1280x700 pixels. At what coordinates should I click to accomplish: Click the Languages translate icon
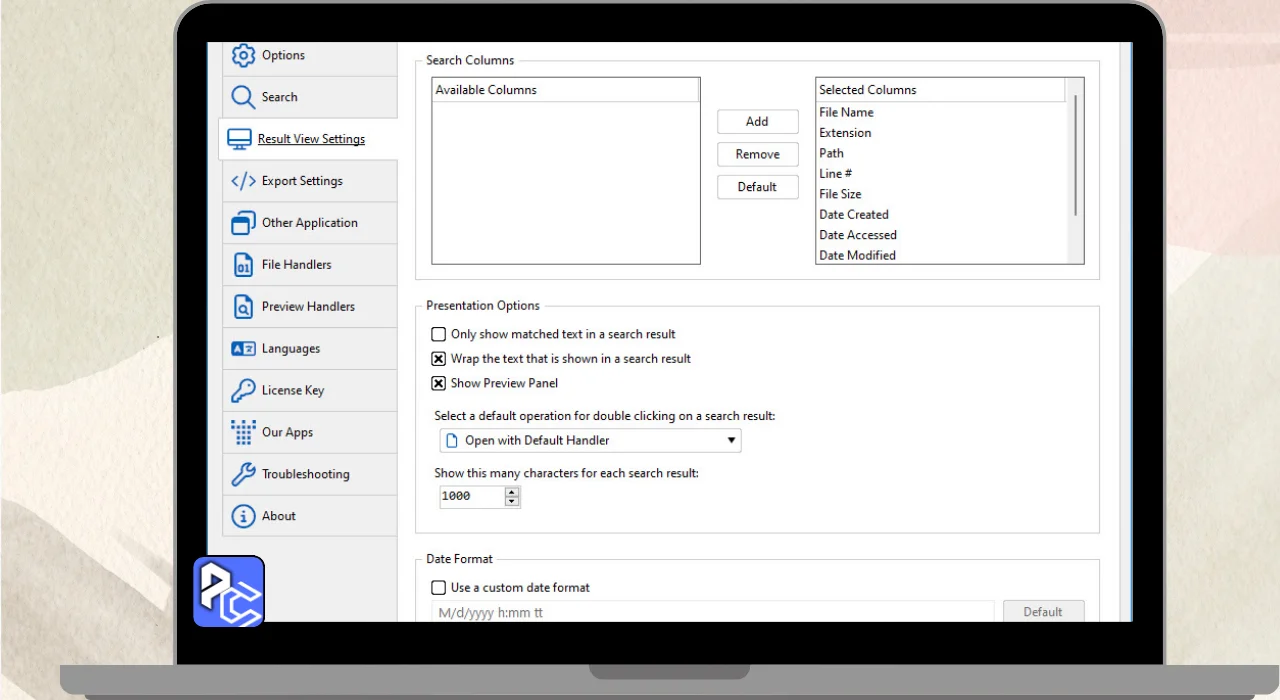243,349
